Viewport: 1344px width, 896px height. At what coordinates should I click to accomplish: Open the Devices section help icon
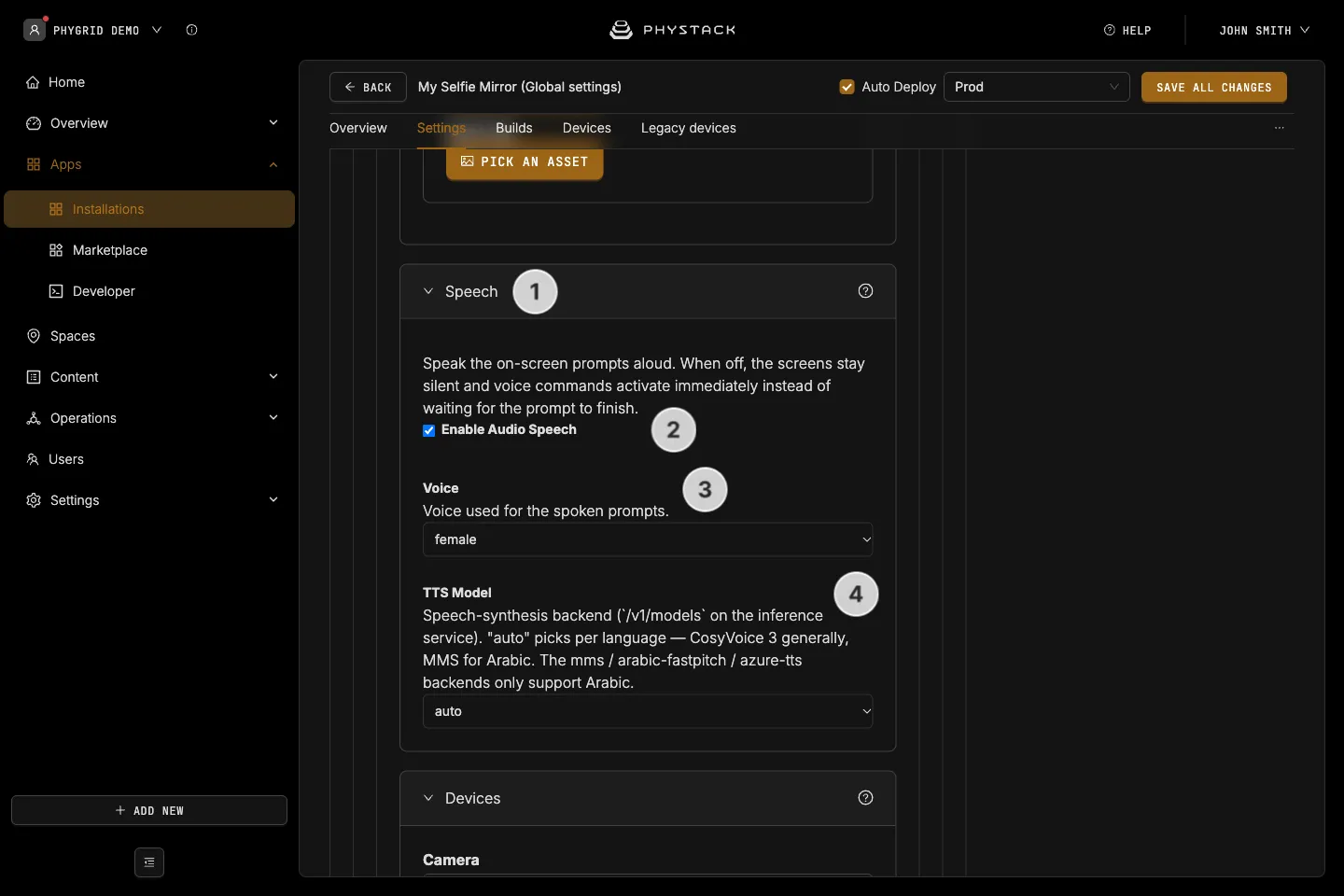coord(865,798)
